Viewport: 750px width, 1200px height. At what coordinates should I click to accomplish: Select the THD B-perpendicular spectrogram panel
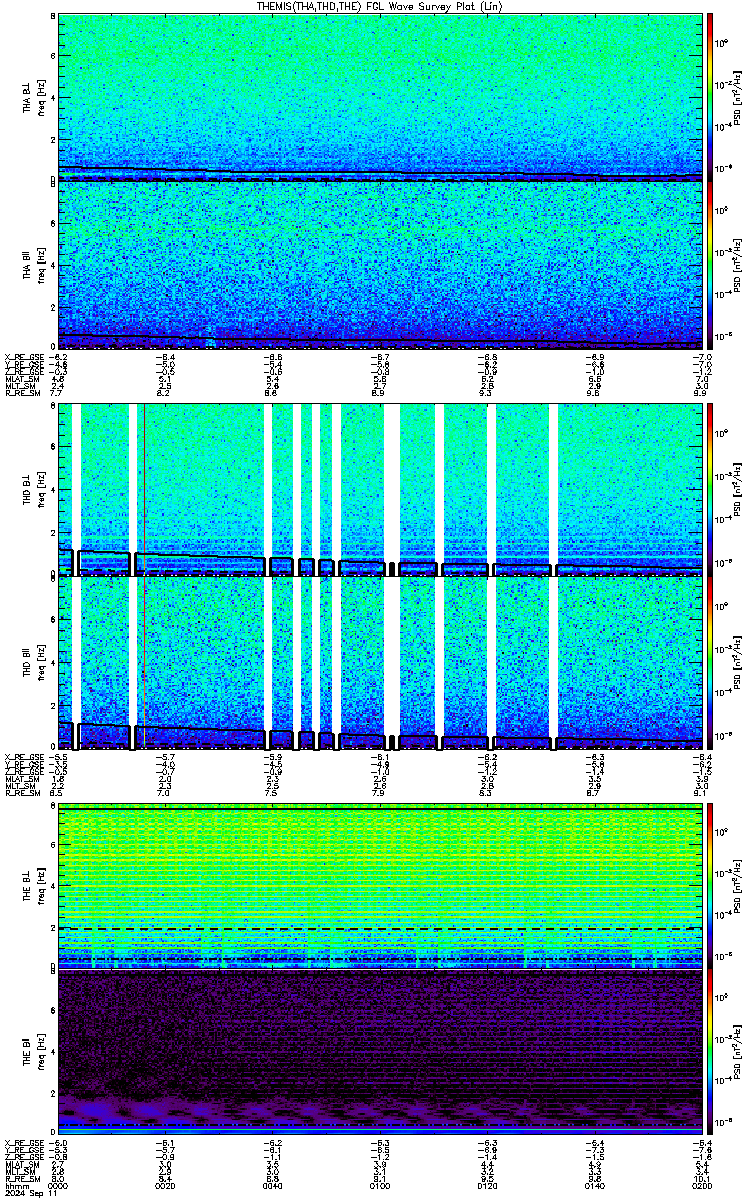(380, 488)
